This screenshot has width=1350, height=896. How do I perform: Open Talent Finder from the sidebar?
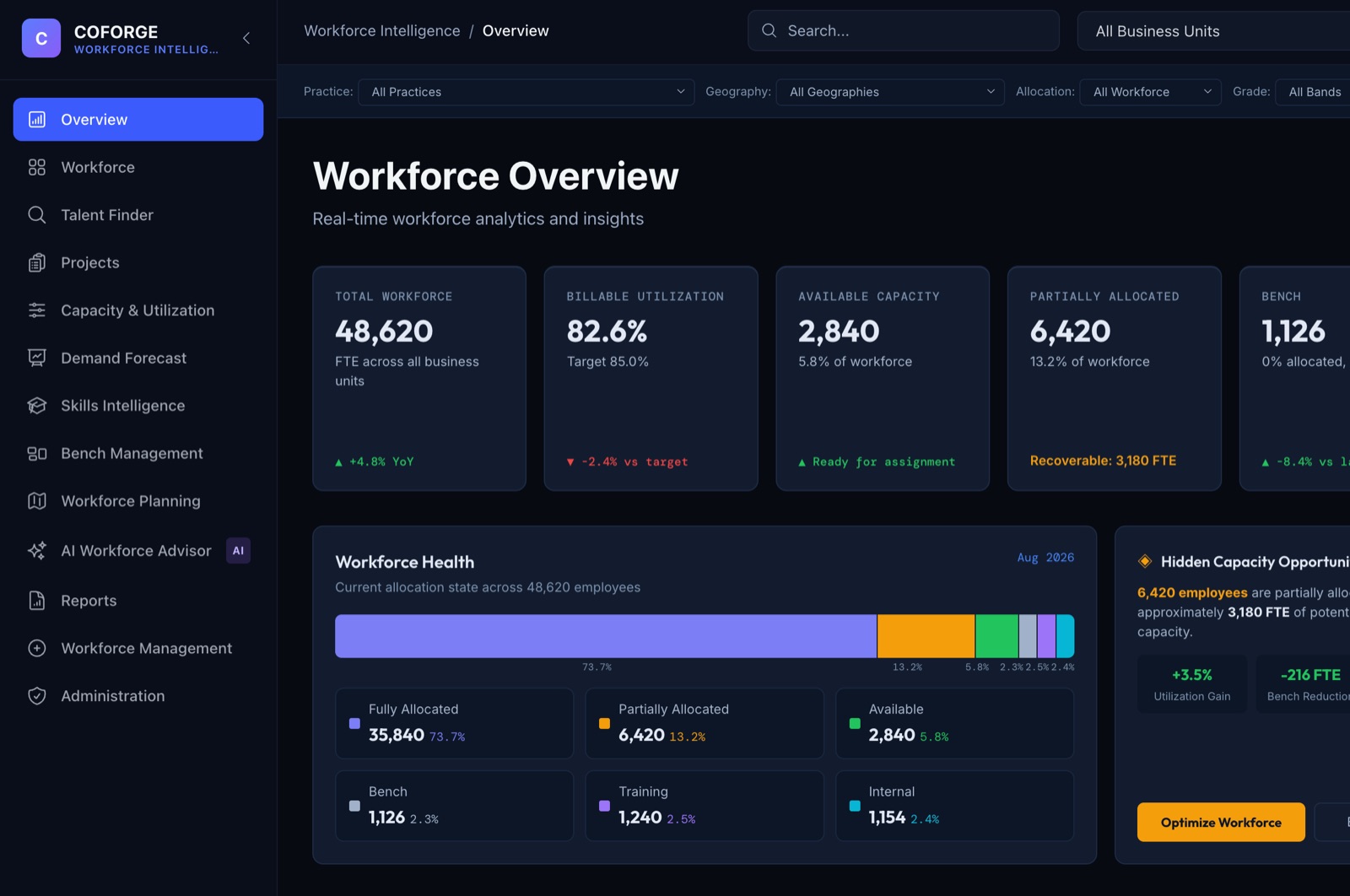coord(138,215)
